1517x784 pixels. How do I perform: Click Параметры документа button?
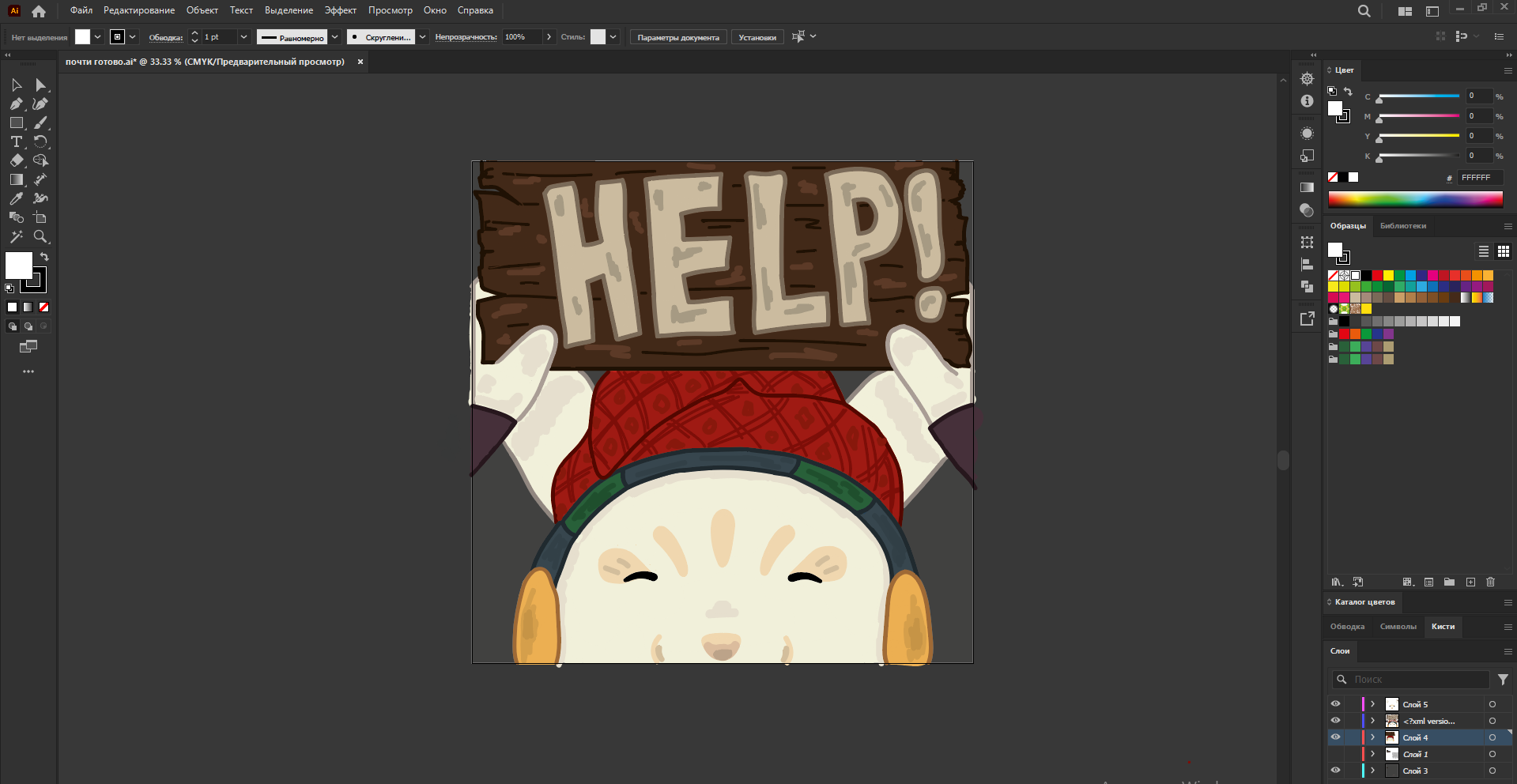pos(678,37)
